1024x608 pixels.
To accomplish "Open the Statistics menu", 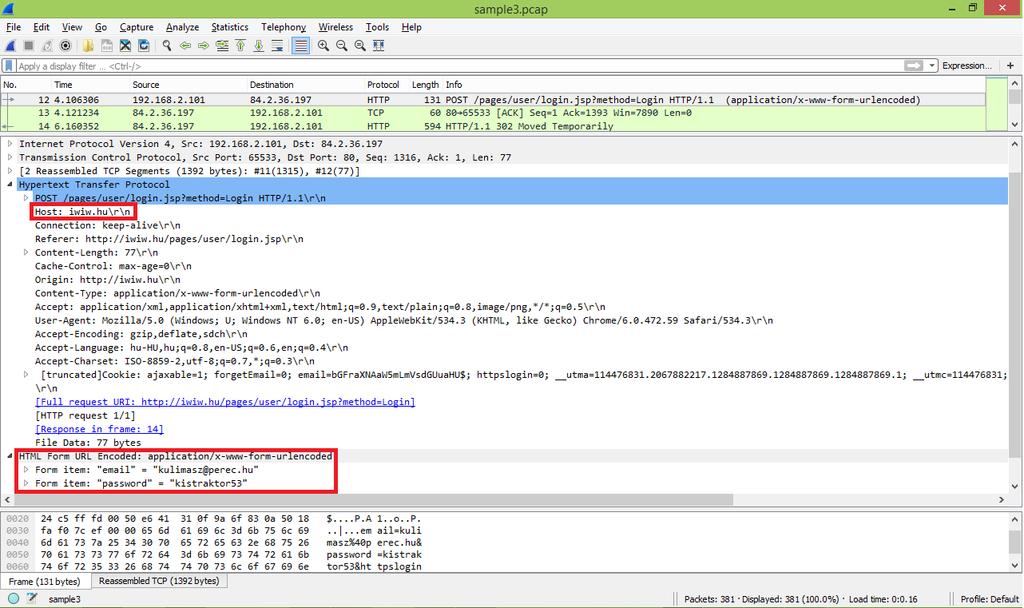I will [x=229, y=27].
